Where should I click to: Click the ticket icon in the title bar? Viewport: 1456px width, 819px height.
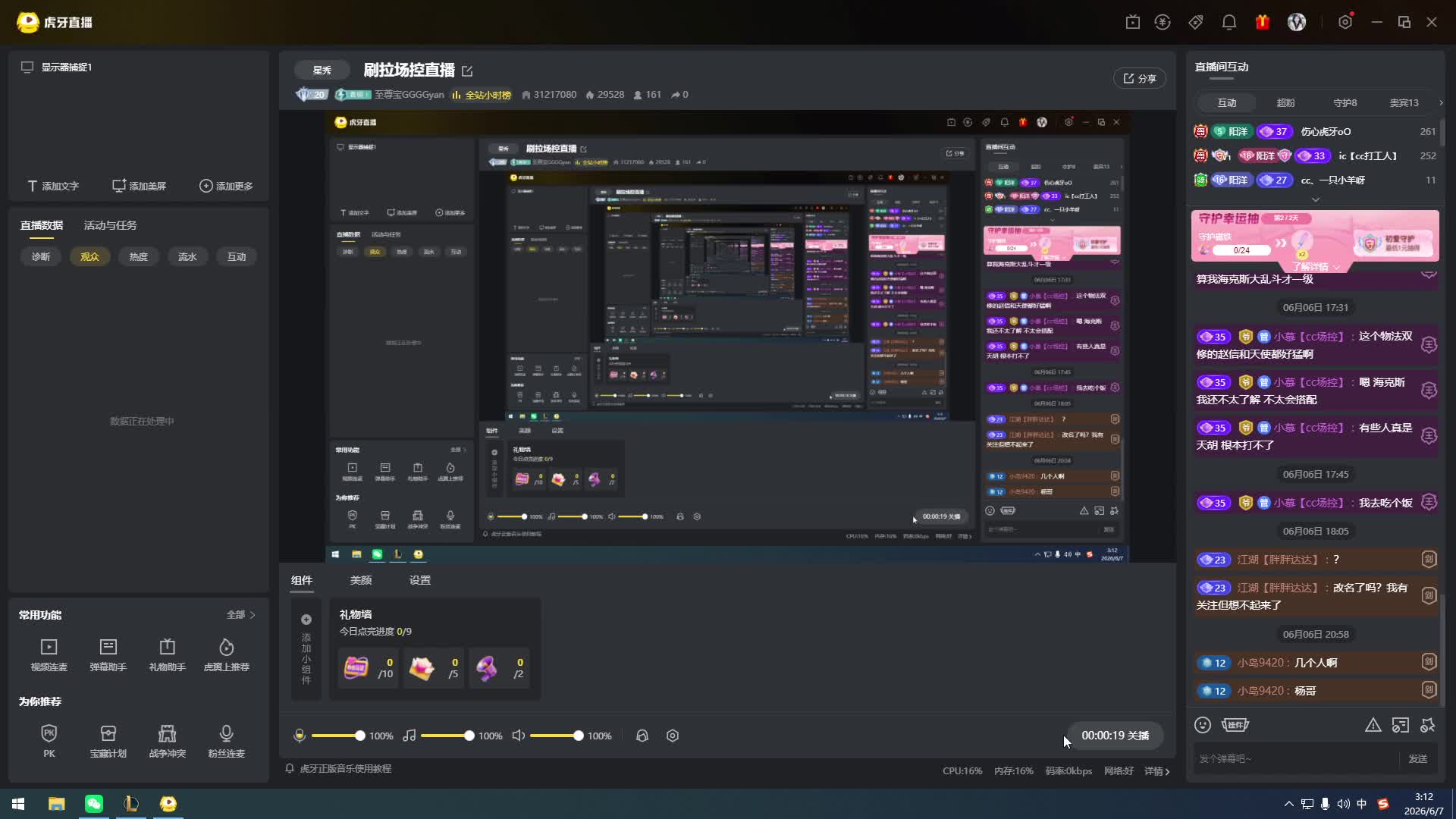1196,22
